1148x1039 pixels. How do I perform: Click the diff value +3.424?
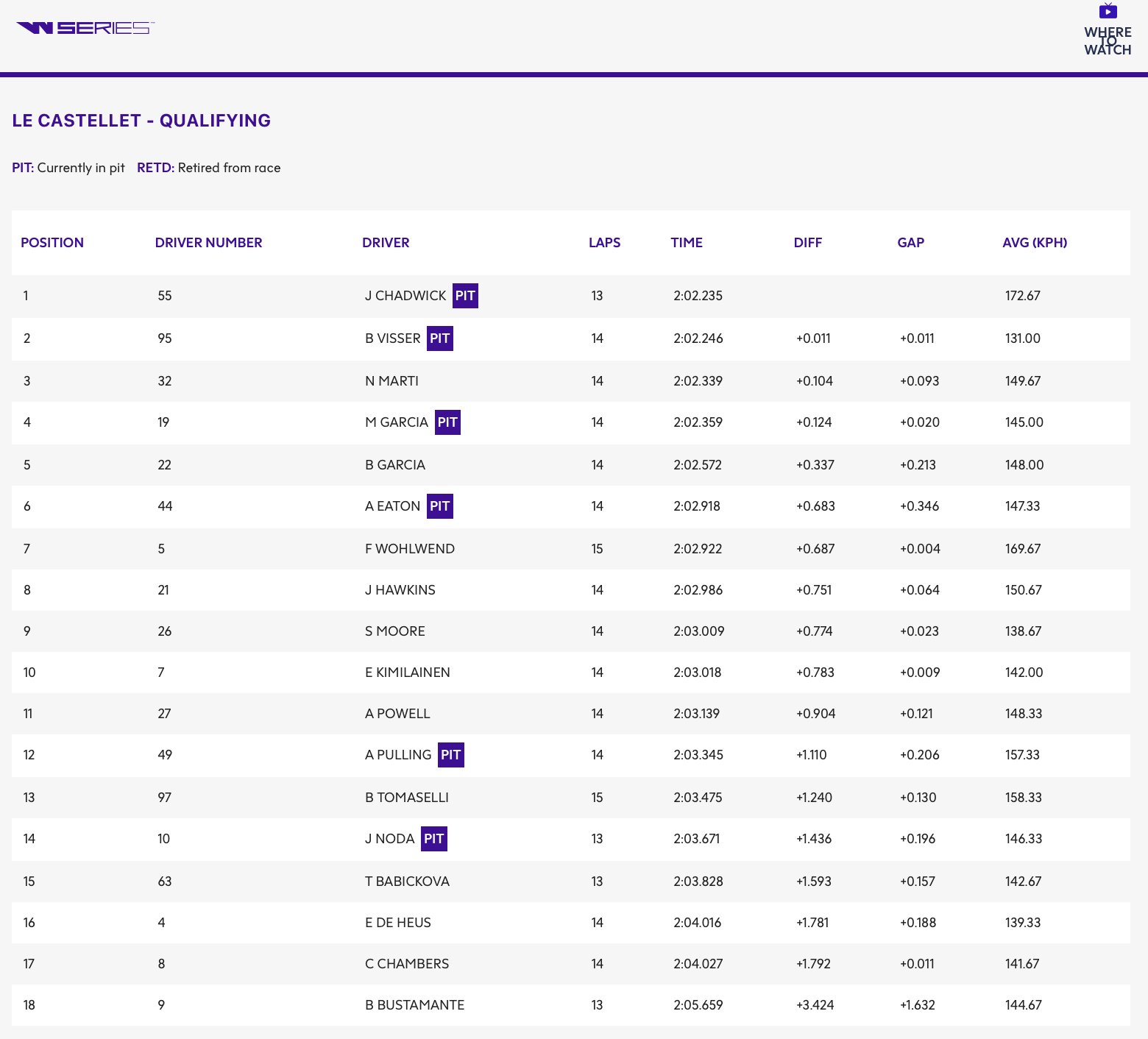815,1005
